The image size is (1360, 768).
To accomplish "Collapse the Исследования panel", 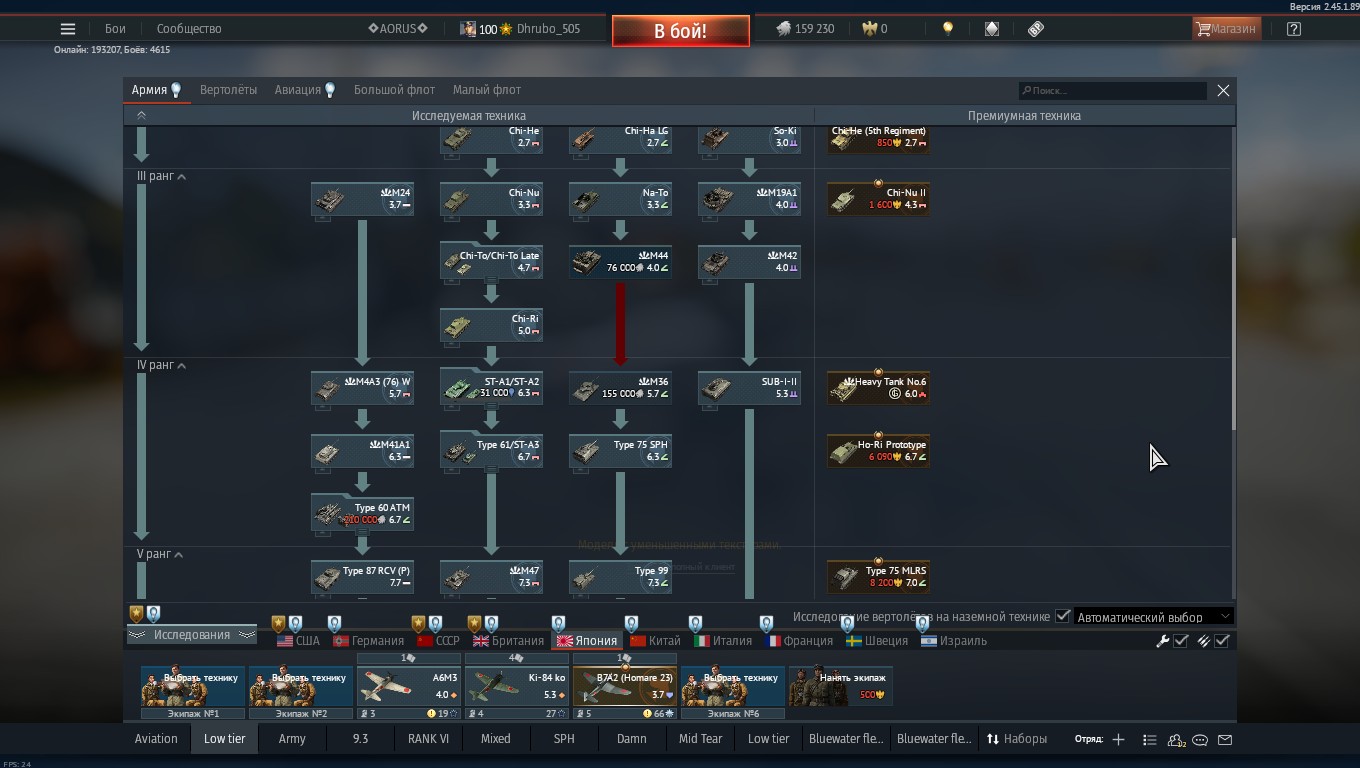I will (191, 635).
